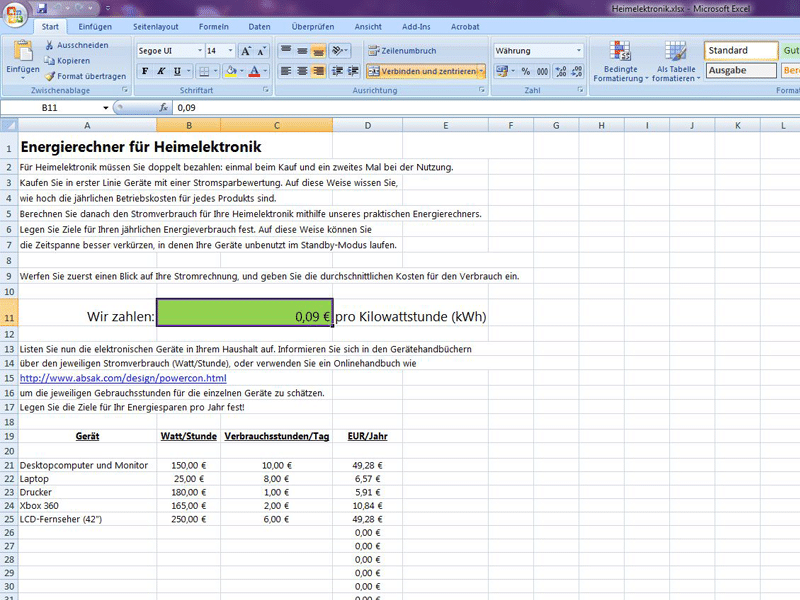
Task: Copy selection with Kopieren
Action: pos(67,60)
